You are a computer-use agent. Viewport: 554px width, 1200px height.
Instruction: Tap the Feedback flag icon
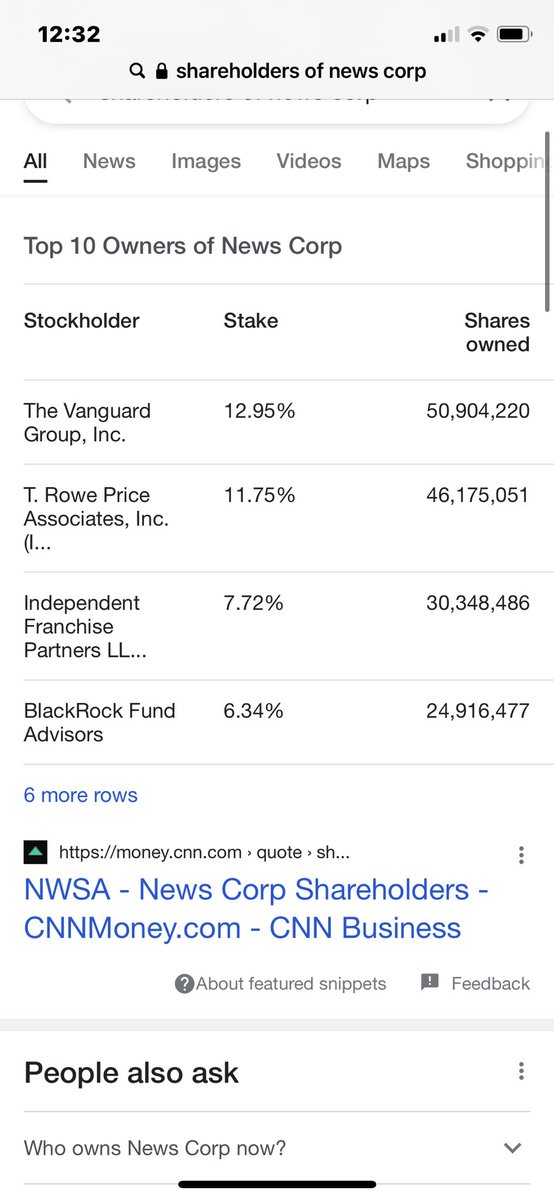point(430,982)
